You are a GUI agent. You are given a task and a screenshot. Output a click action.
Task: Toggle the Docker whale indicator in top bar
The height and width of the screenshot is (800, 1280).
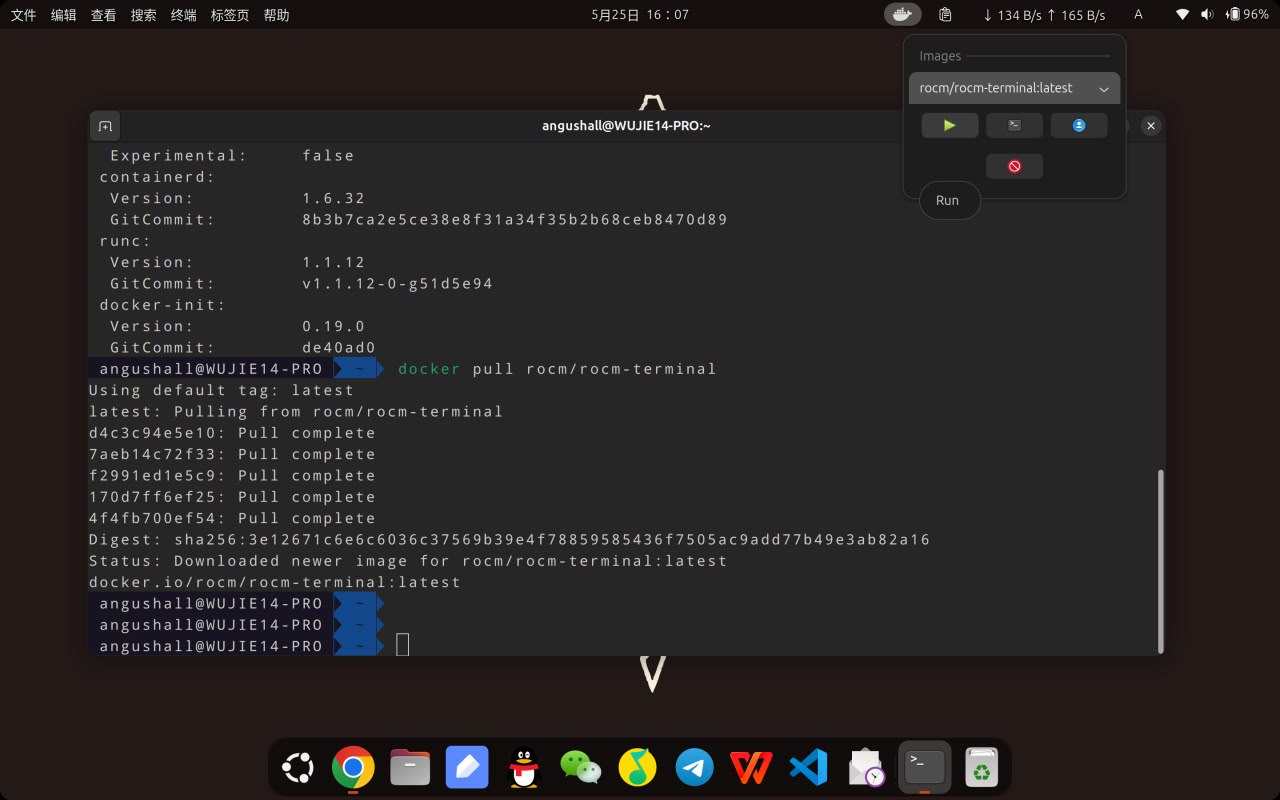[902, 14]
